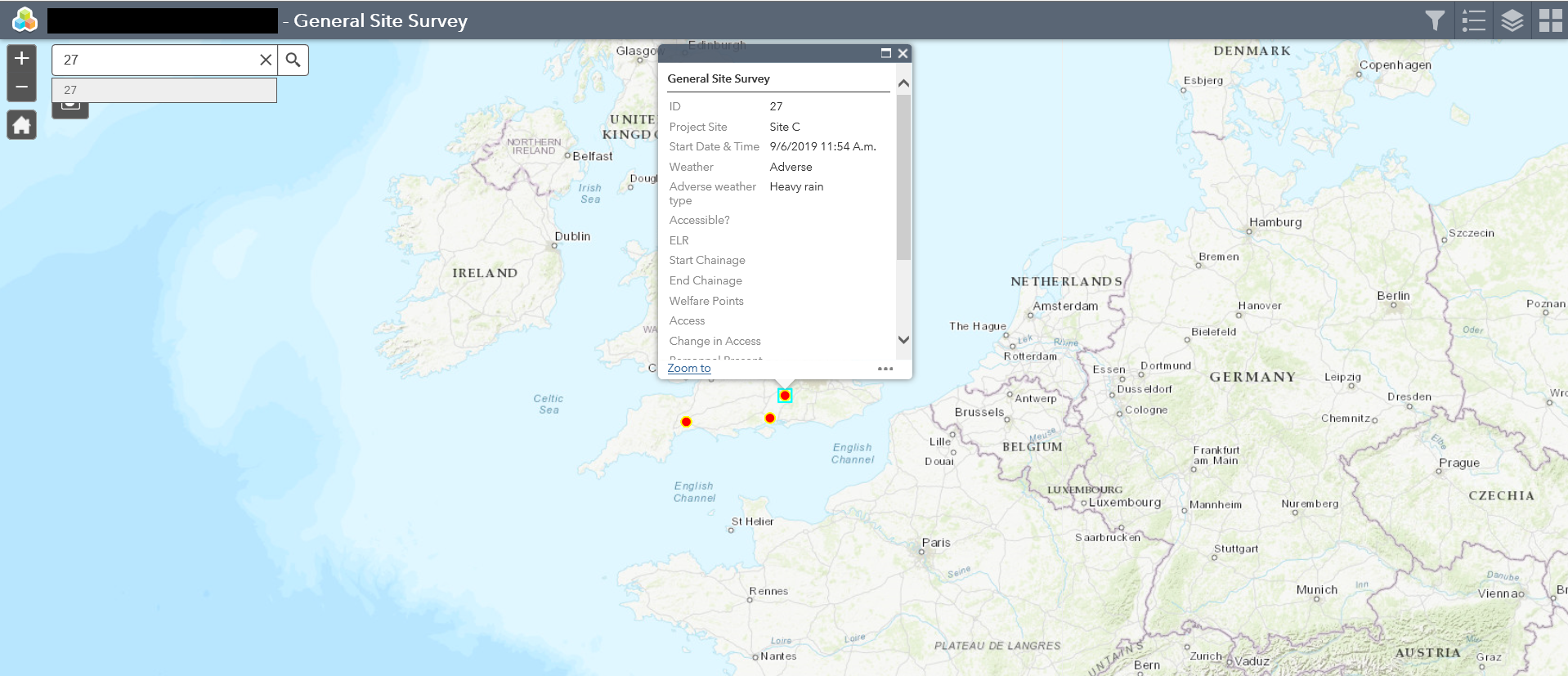Open the layer list stack icon
1568x676 pixels.
point(1512,20)
